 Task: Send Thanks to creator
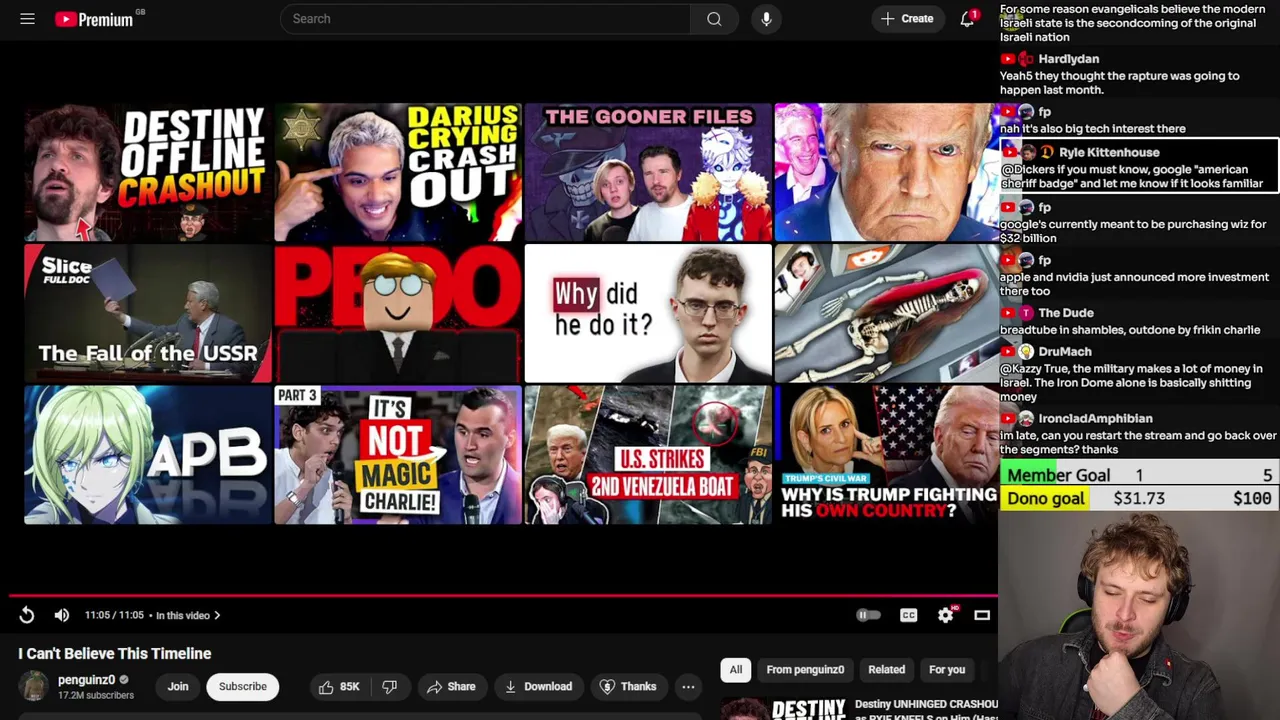coord(628,687)
